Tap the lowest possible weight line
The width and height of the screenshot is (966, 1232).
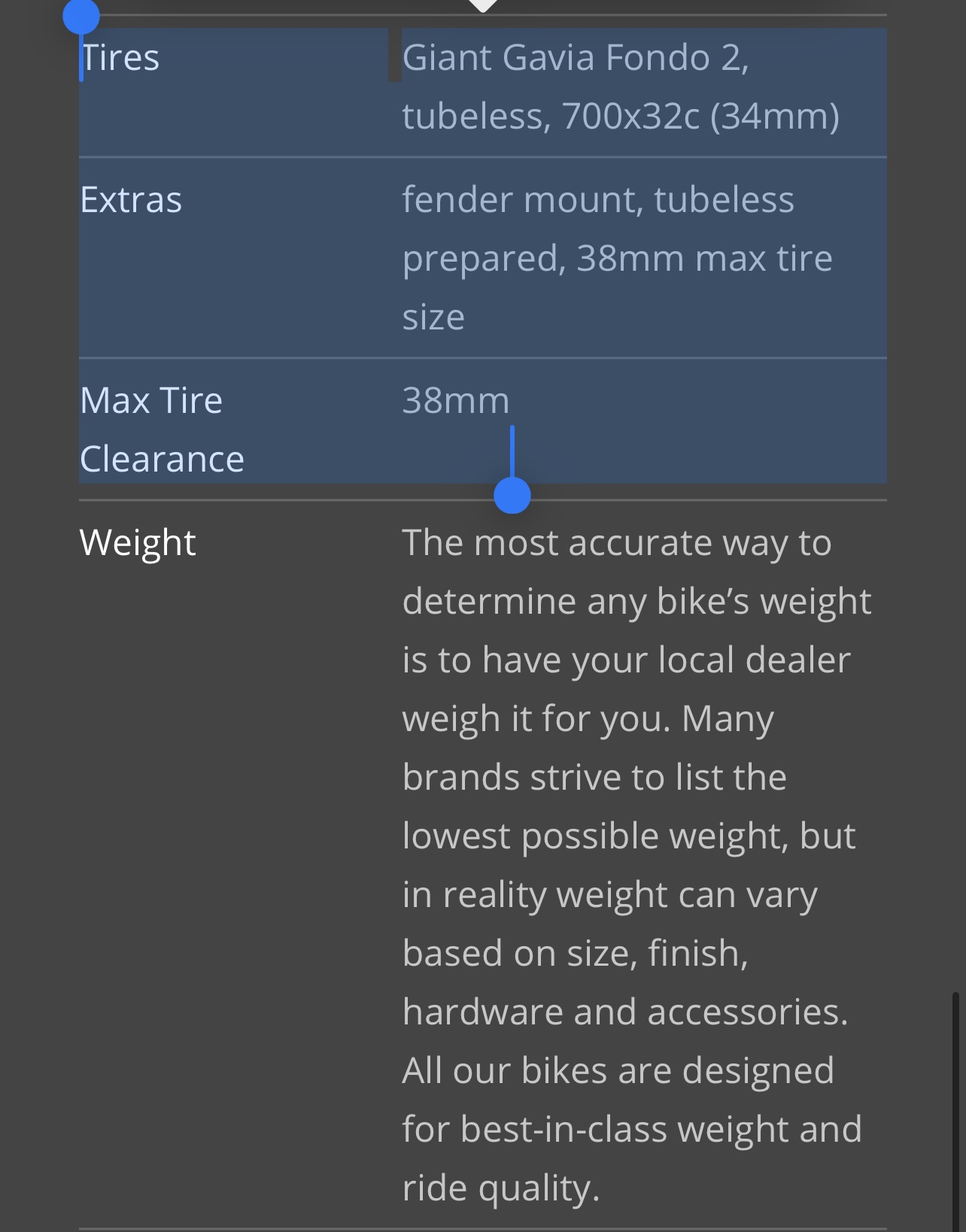coord(629,836)
